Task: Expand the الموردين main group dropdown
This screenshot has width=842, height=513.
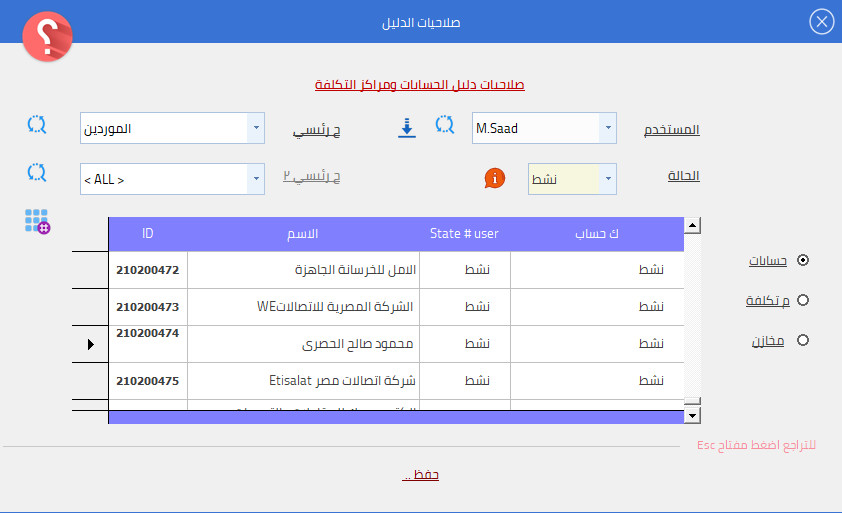Action: point(256,128)
